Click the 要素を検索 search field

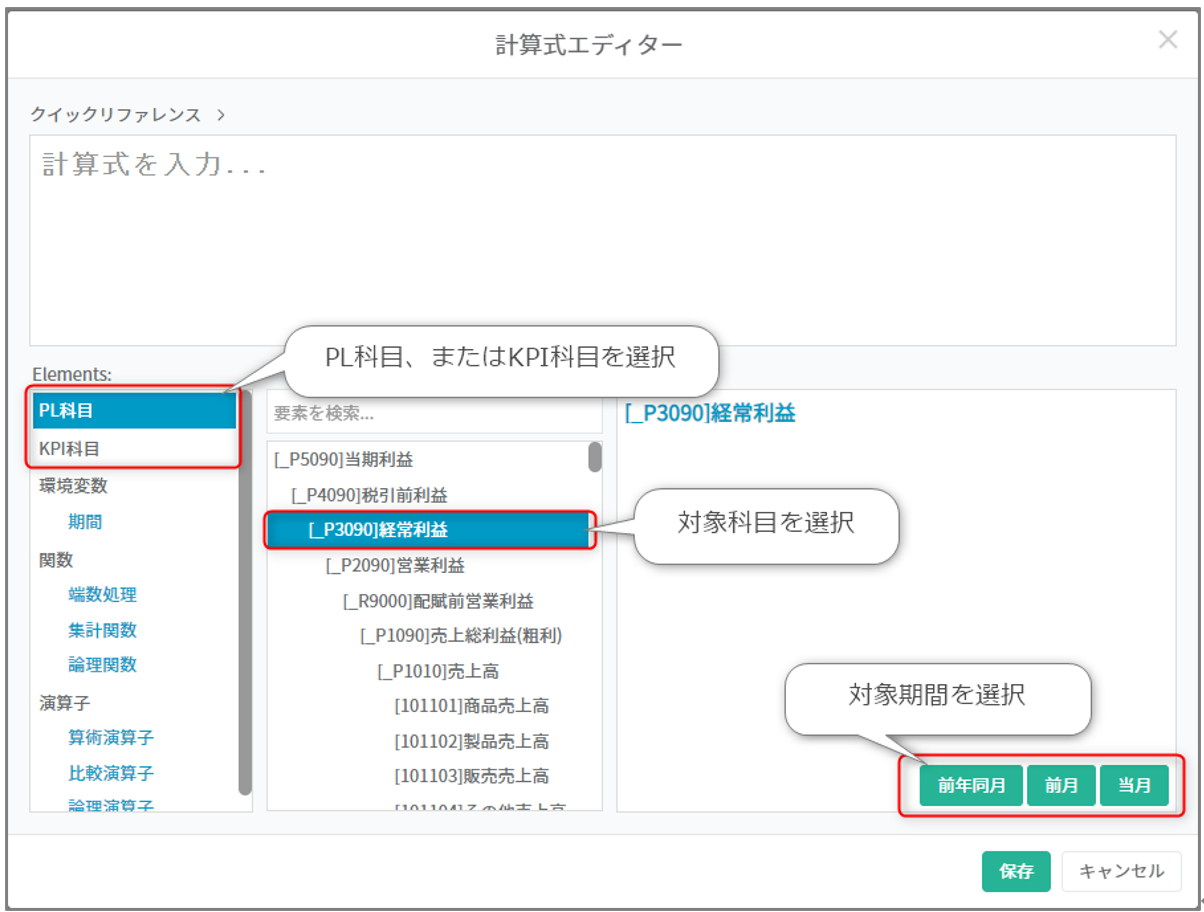(x=434, y=413)
